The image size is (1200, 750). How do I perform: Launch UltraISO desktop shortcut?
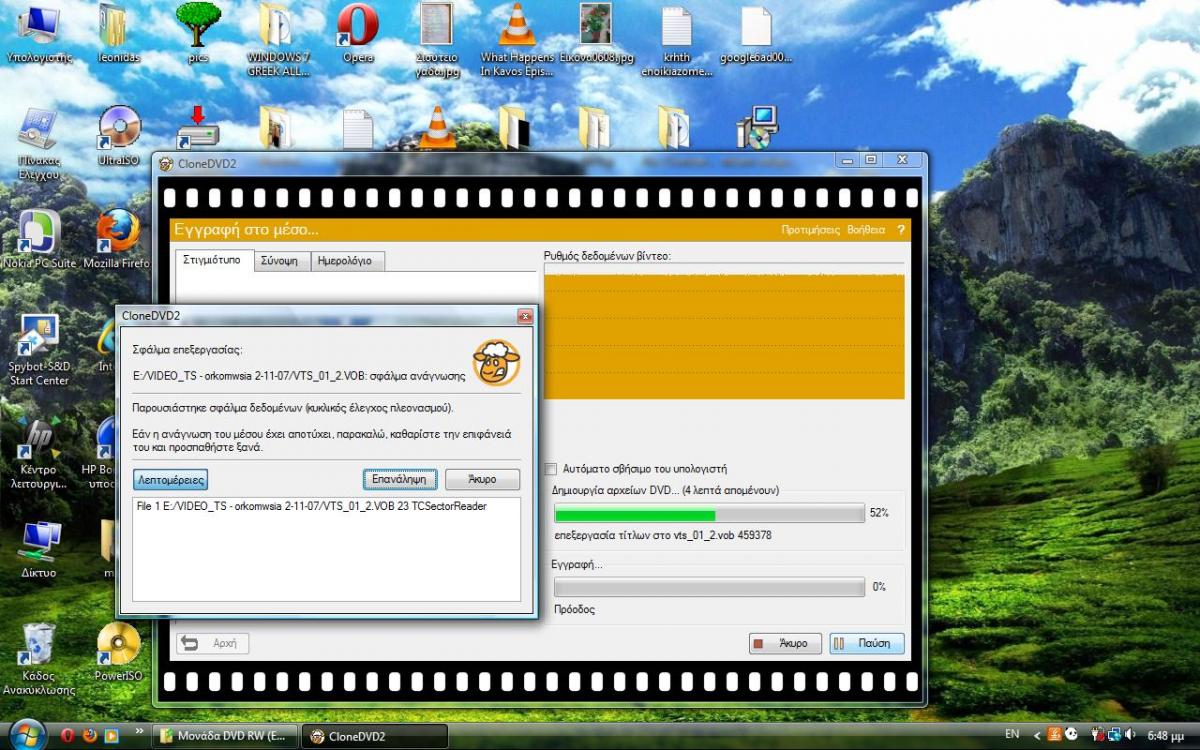[118, 135]
